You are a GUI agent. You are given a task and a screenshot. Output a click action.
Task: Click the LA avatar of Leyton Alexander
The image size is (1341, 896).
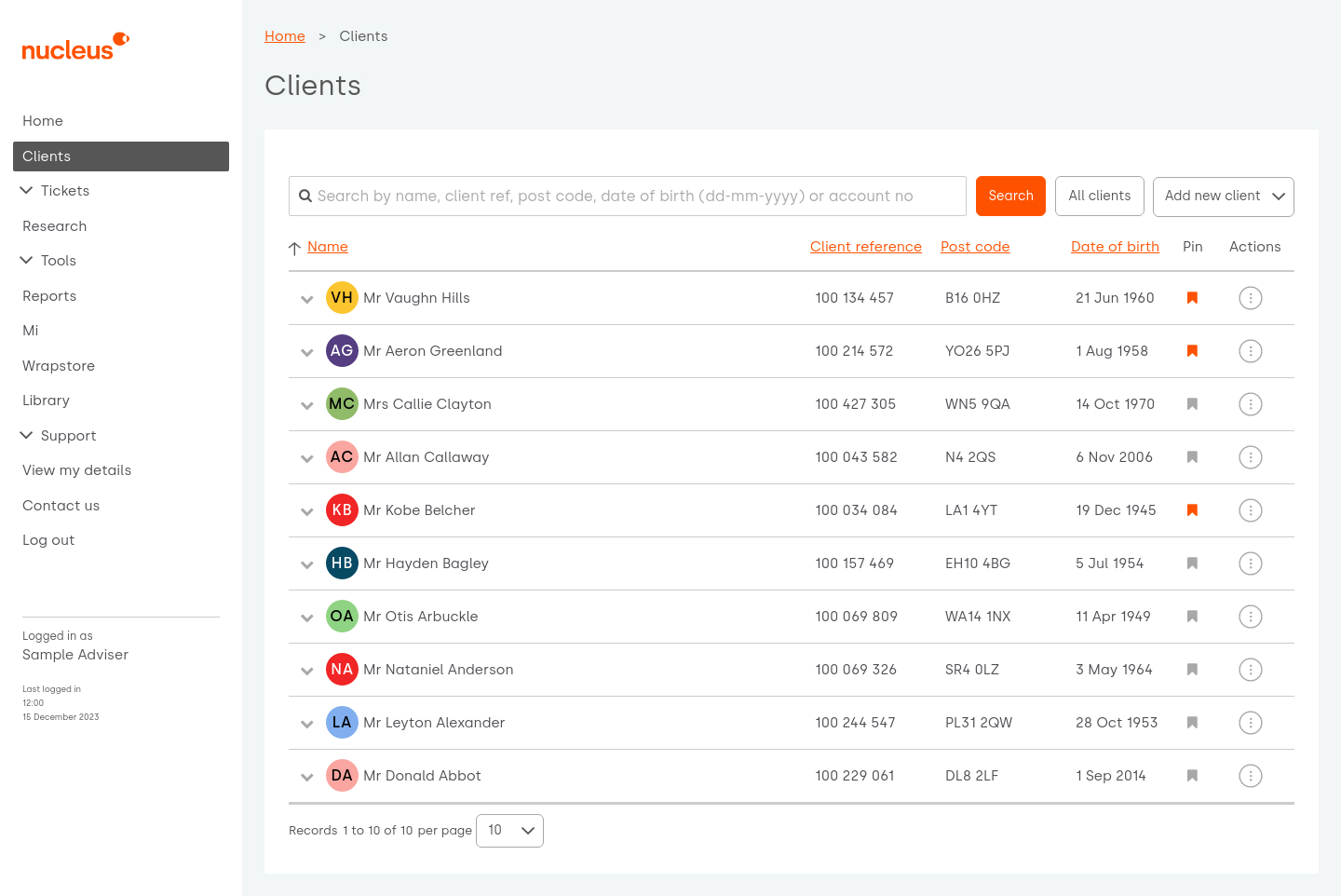[342, 723]
